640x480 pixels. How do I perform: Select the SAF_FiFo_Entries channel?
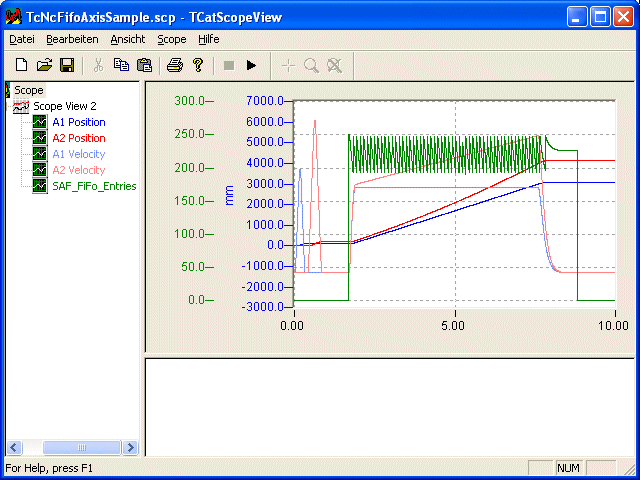94,186
